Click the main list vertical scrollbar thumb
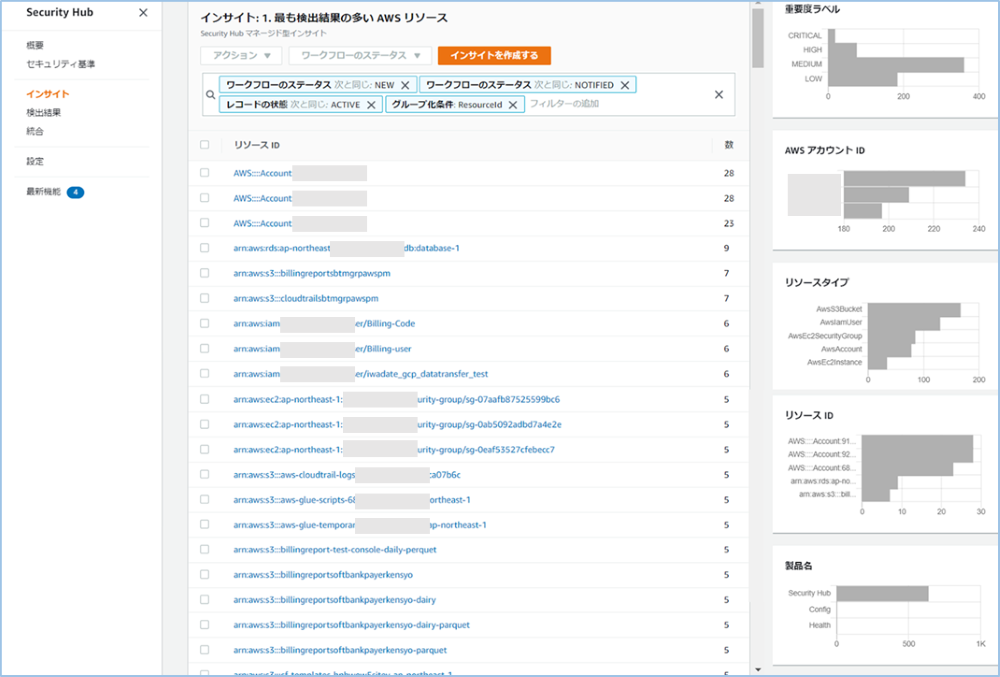The image size is (1000, 677). point(758,37)
